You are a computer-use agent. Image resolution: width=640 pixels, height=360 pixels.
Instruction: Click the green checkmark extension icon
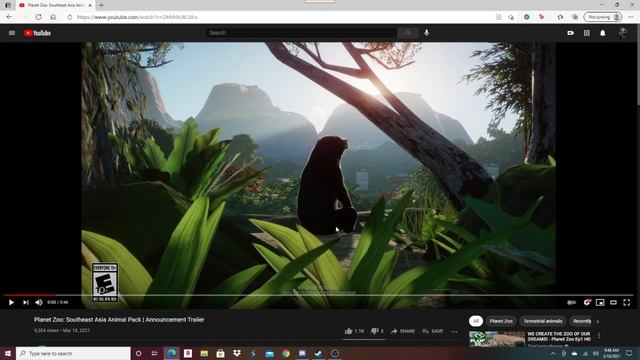coord(527,17)
